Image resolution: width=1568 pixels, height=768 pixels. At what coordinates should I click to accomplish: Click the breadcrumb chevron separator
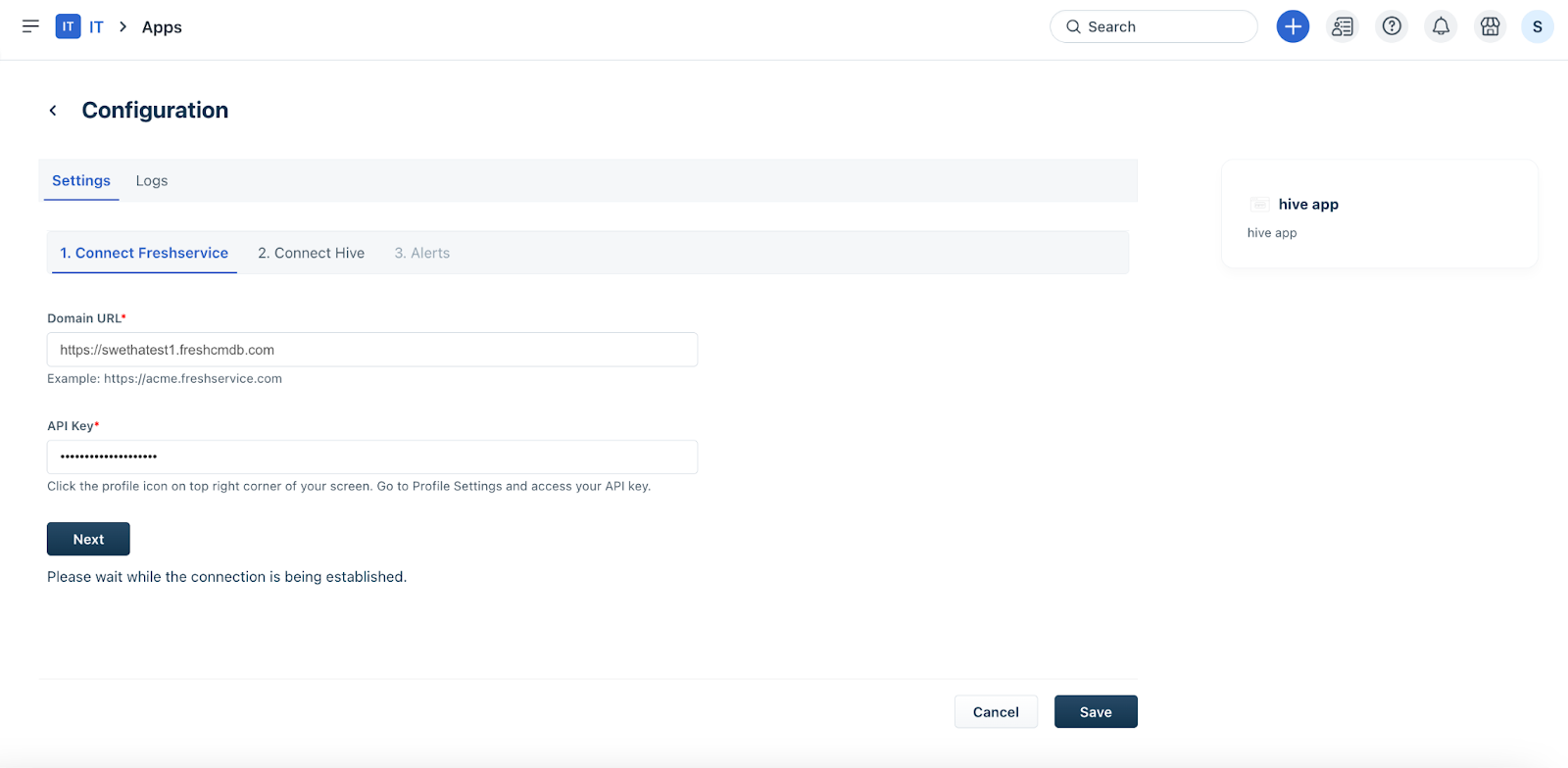pyautogui.click(x=122, y=27)
